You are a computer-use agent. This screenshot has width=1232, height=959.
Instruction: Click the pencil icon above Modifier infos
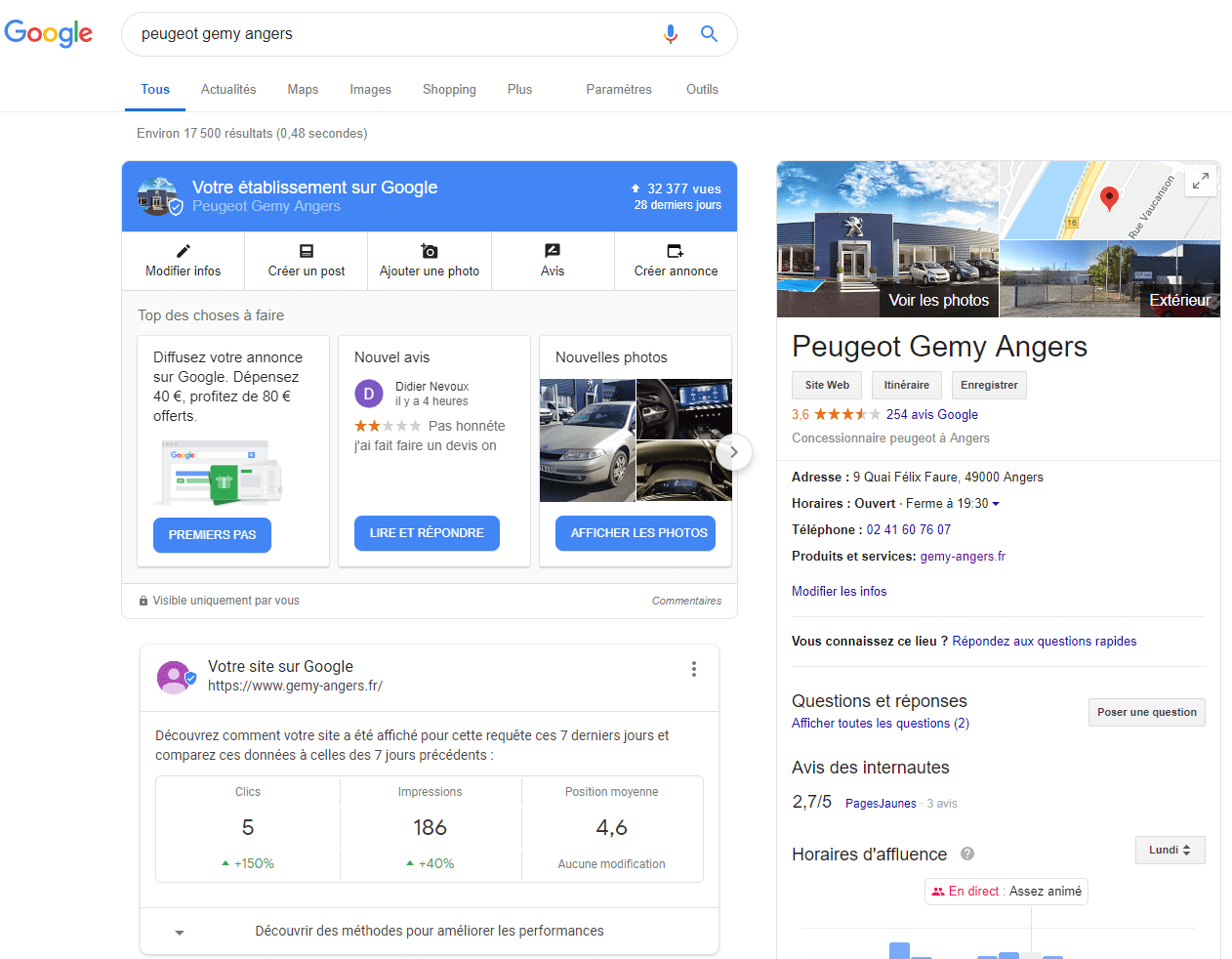184,251
